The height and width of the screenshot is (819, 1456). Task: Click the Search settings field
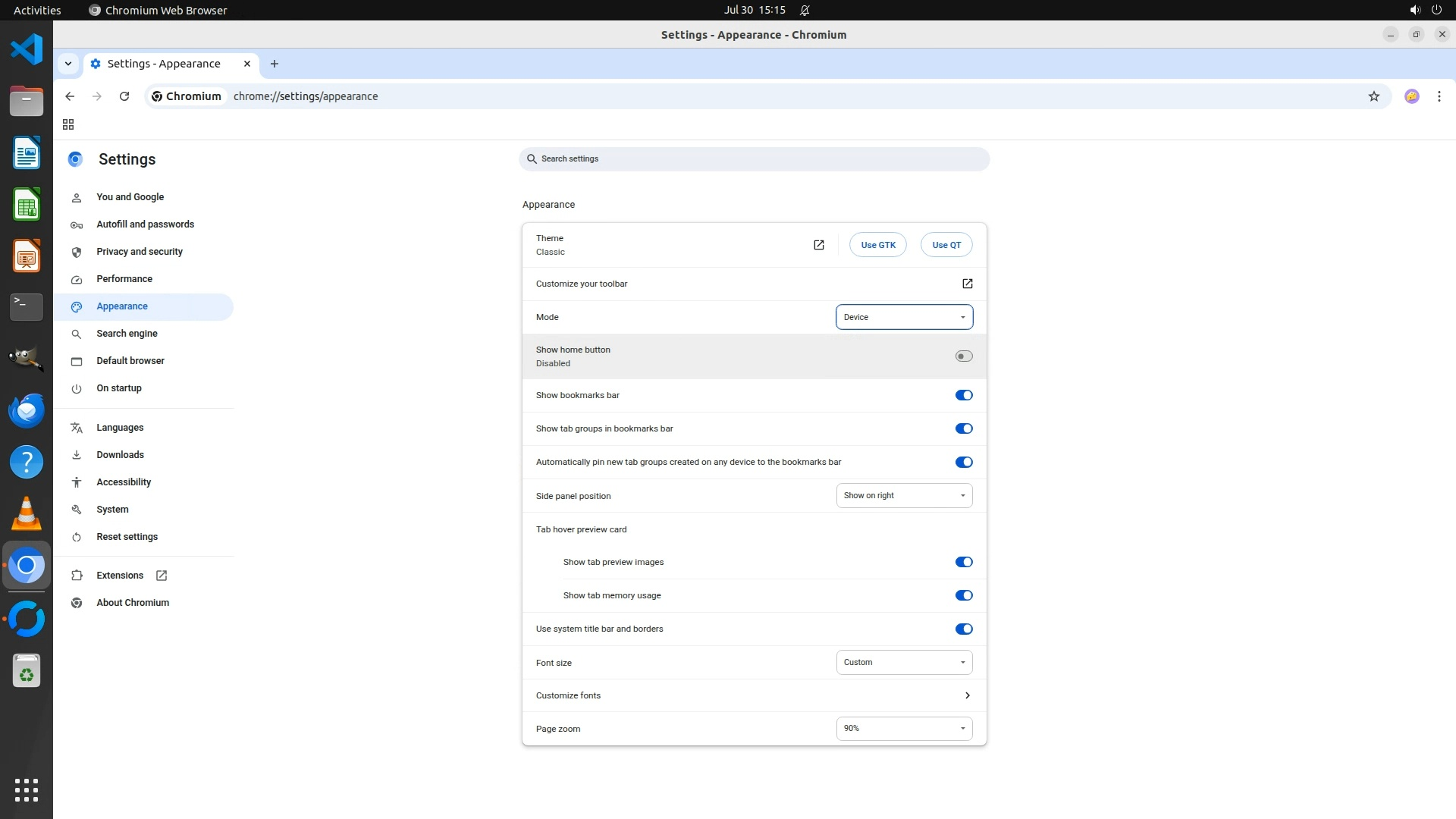(x=755, y=159)
